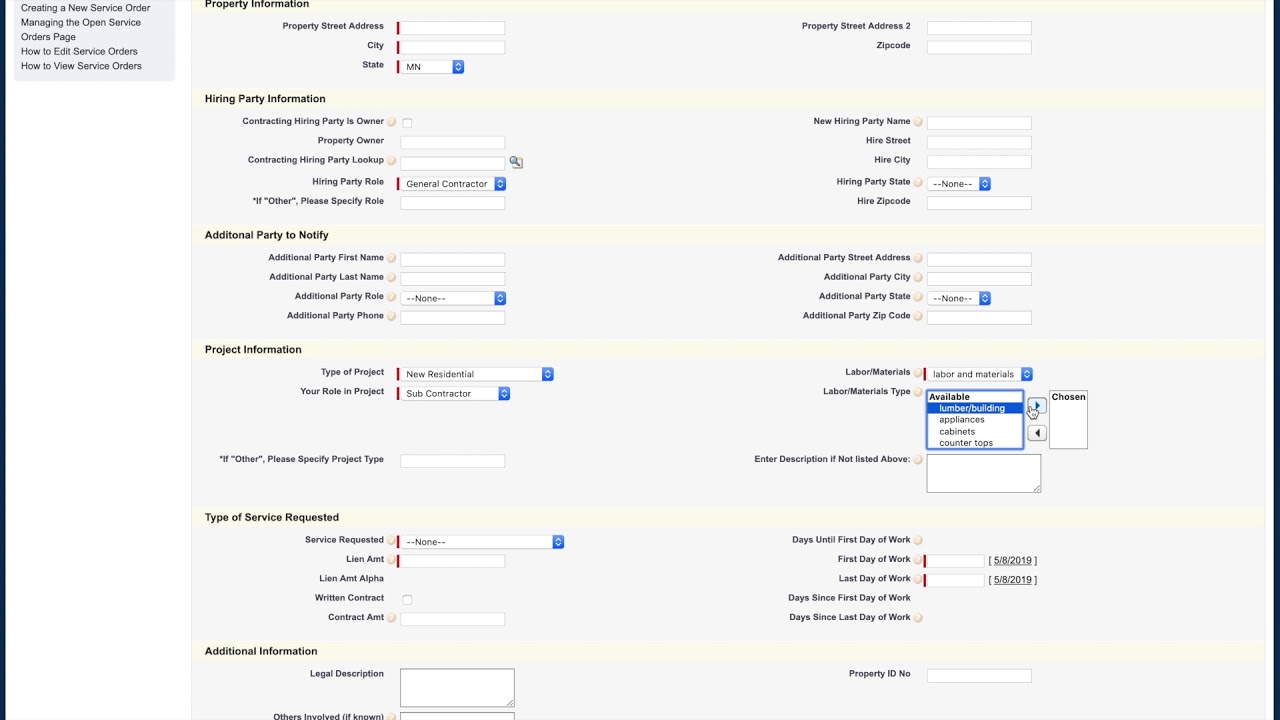Viewport: 1280px width, 720px height.
Task: Open the Labor/Materials dropdown
Action: pos(980,374)
